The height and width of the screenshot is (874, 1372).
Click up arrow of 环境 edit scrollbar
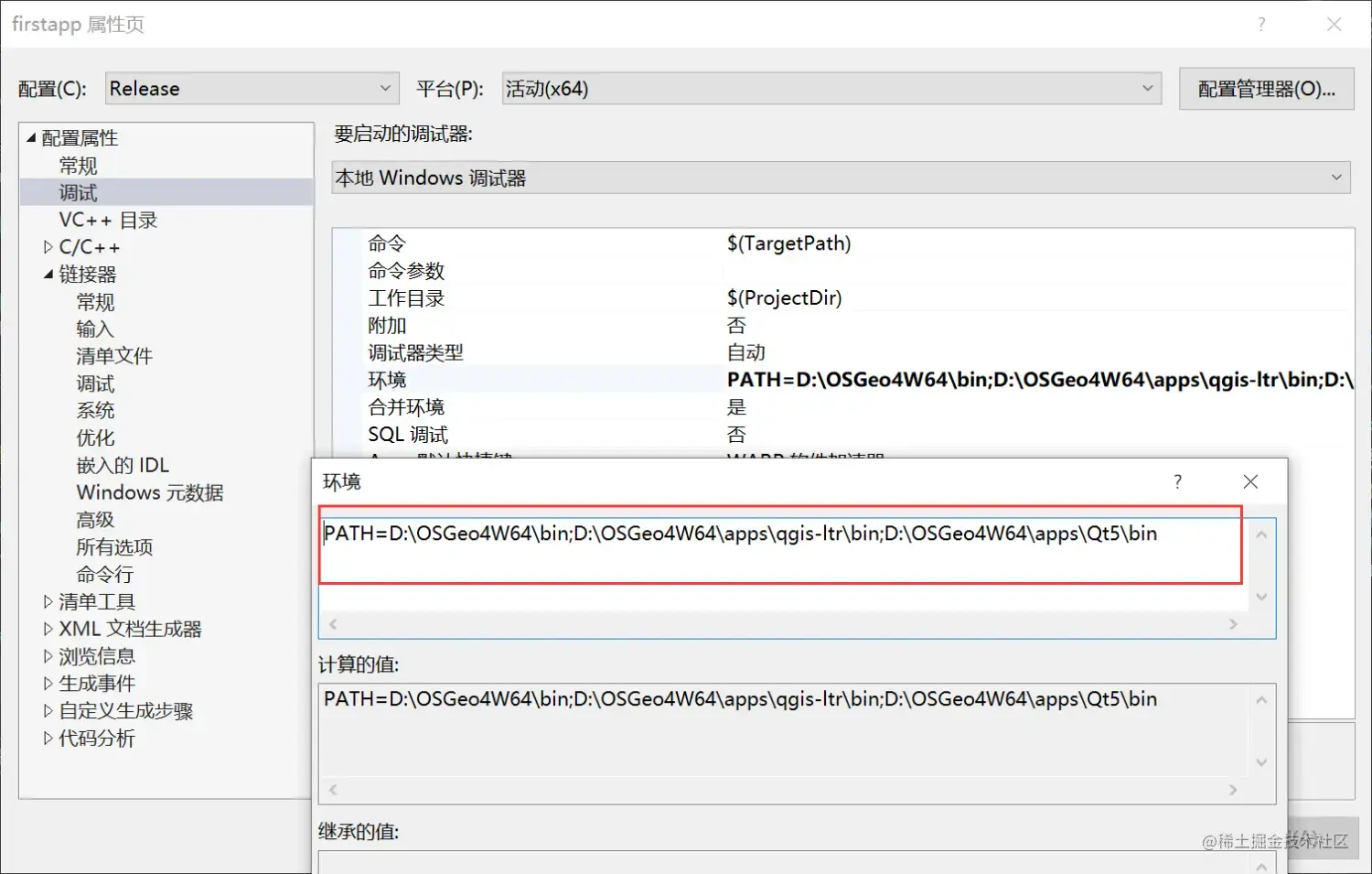(1261, 534)
